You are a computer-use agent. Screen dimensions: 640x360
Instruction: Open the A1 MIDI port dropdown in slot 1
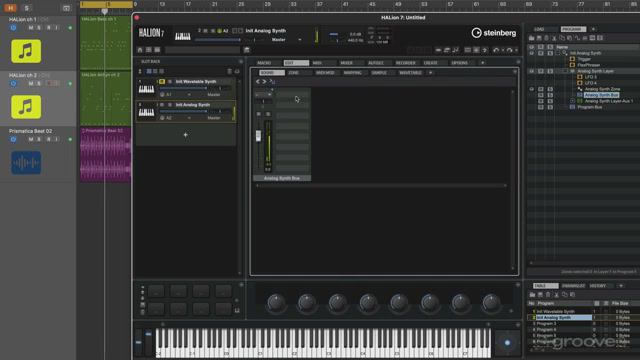tap(189, 95)
